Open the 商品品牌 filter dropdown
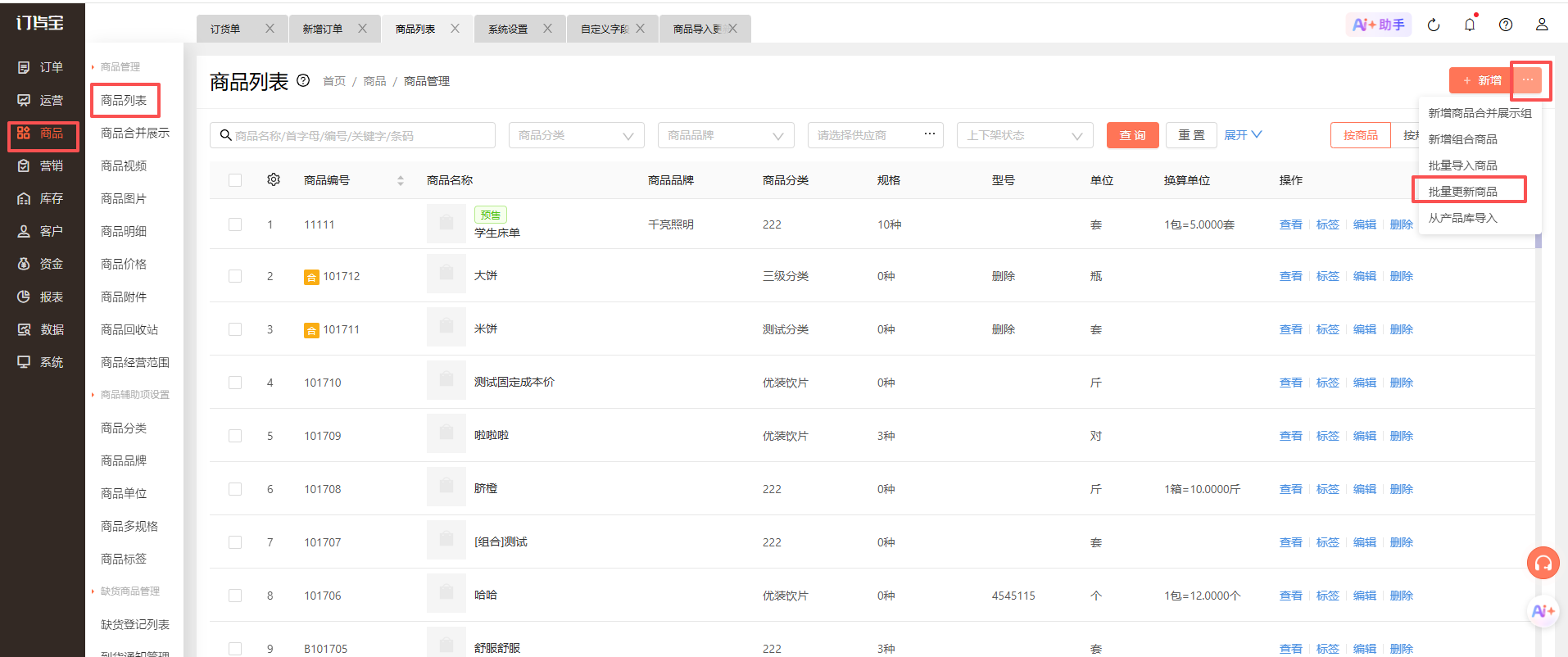The image size is (1568, 657). coord(726,135)
